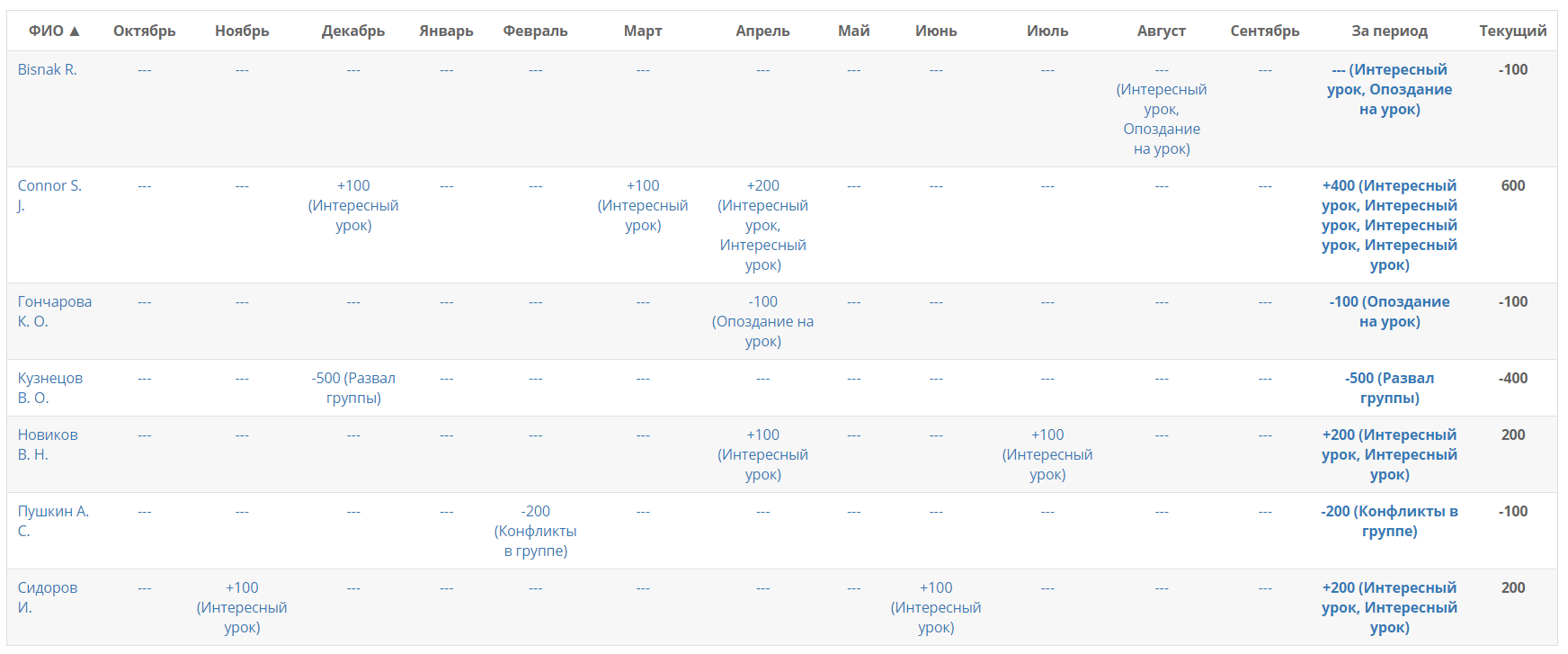Image resolution: width=1568 pixels, height=654 pixels.
Task: Click Кузнецов's -500 period summary
Action: (x=1389, y=388)
